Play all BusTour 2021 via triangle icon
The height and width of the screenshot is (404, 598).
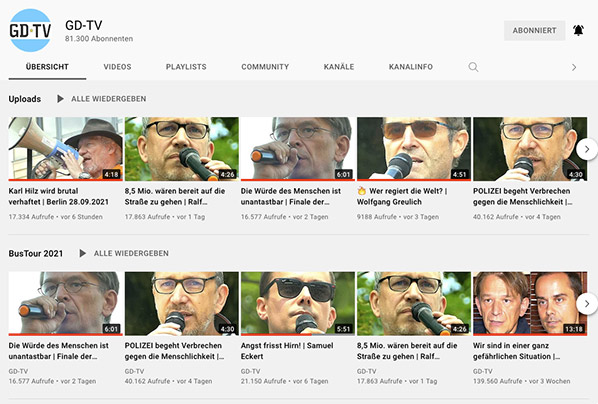pos(82,253)
